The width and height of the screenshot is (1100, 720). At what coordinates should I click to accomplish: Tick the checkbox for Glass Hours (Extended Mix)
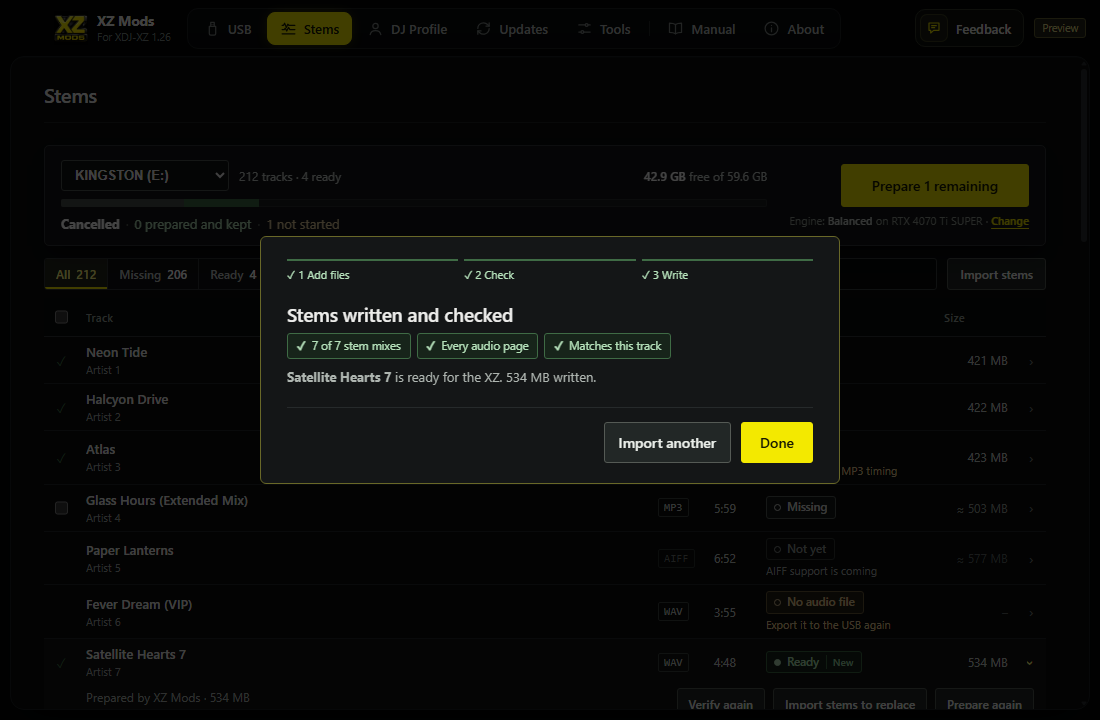click(x=62, y=508)
